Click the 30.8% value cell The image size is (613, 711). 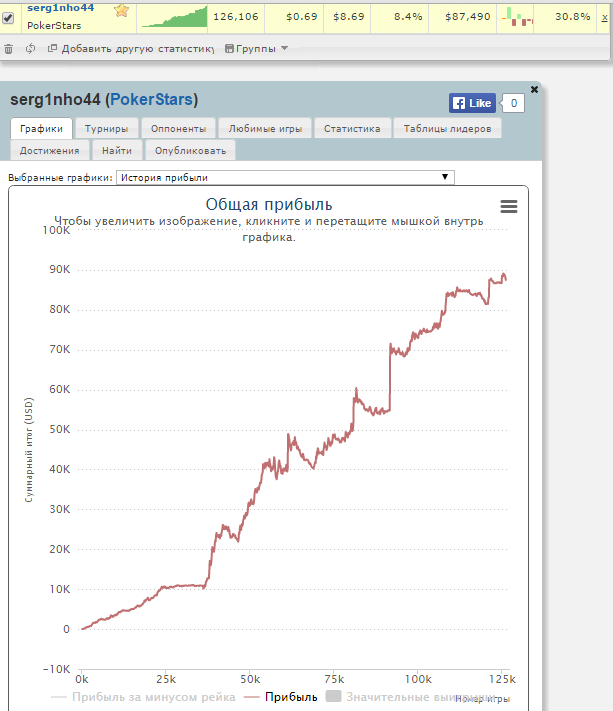coord(573,17)
